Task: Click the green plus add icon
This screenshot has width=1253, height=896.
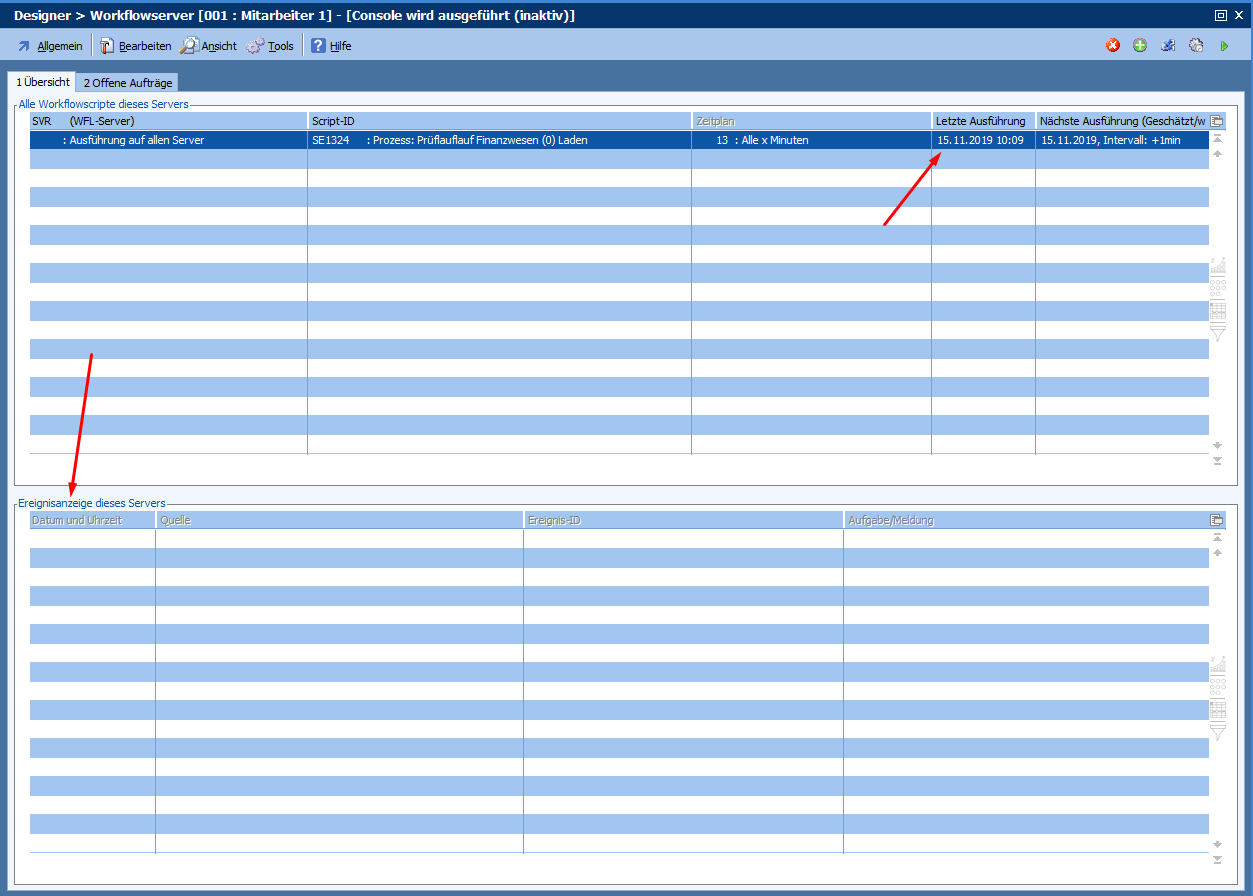Action: 1140,46
